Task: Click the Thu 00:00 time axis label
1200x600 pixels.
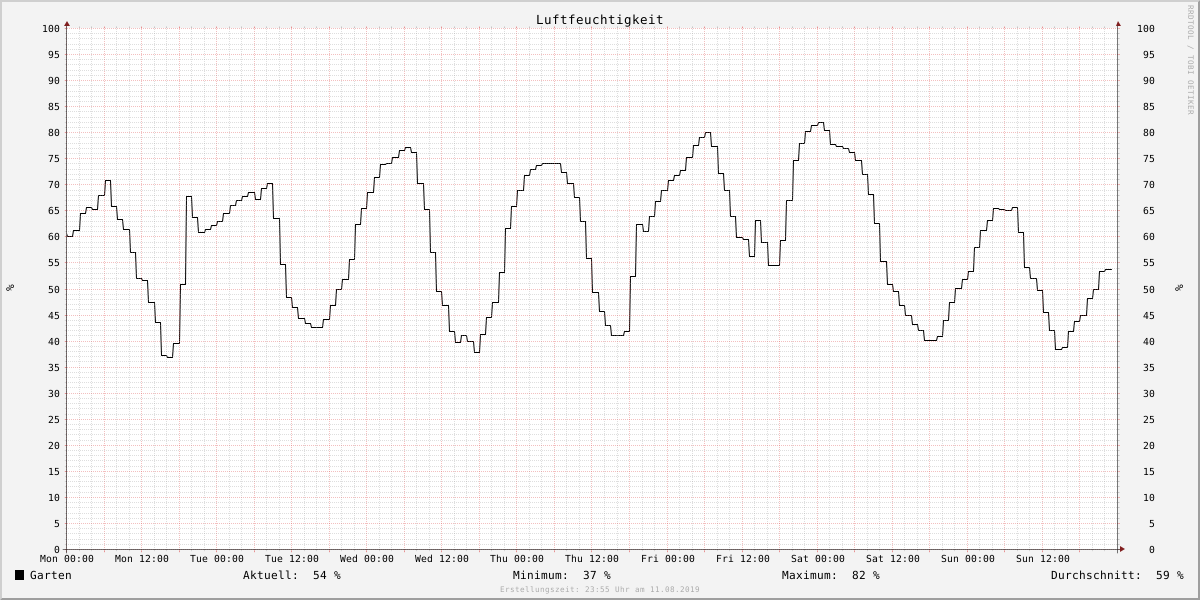Action: click(x=517, y=559)
